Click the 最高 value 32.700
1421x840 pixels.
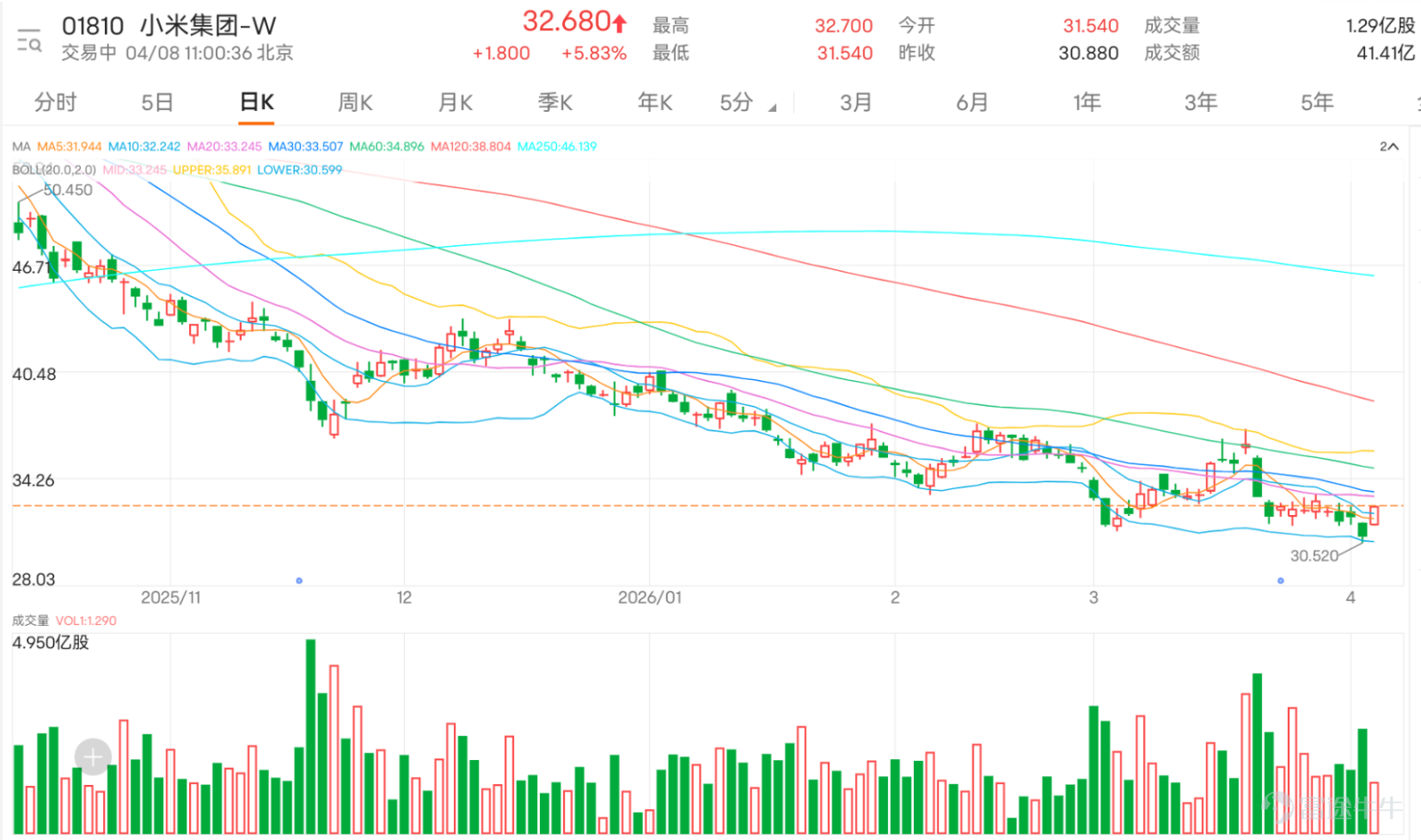[844, 27]
